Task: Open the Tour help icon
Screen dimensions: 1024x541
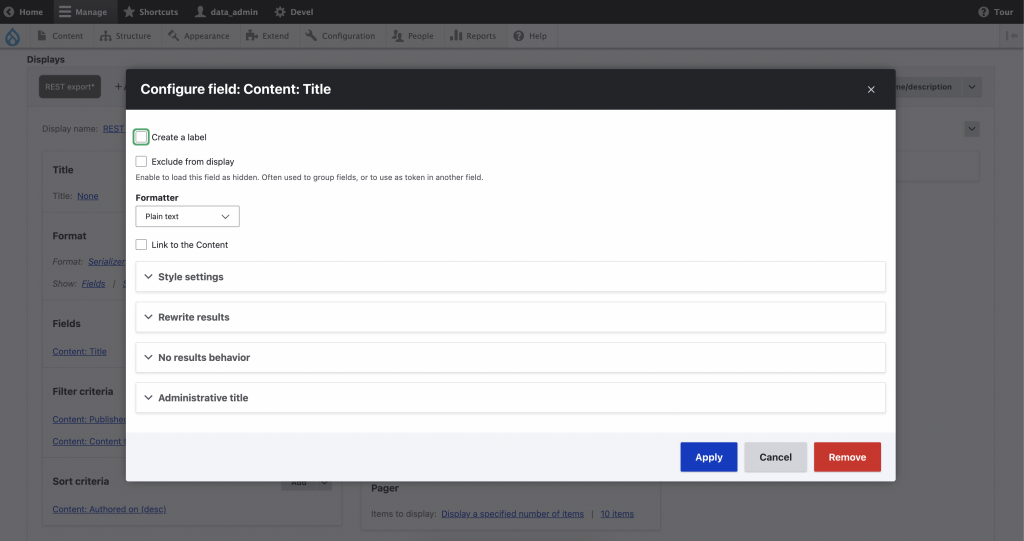Action: coord(983,12)
